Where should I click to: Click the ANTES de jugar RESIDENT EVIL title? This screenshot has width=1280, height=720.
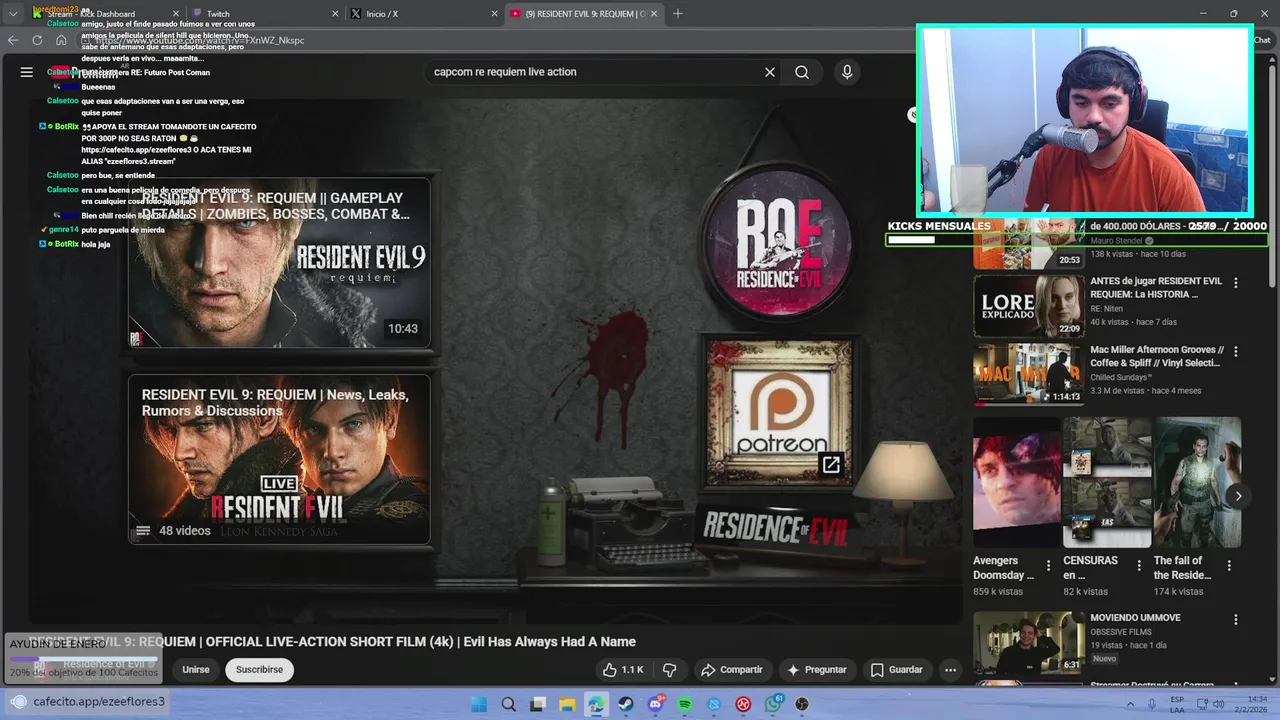[x=1156, y=288]
